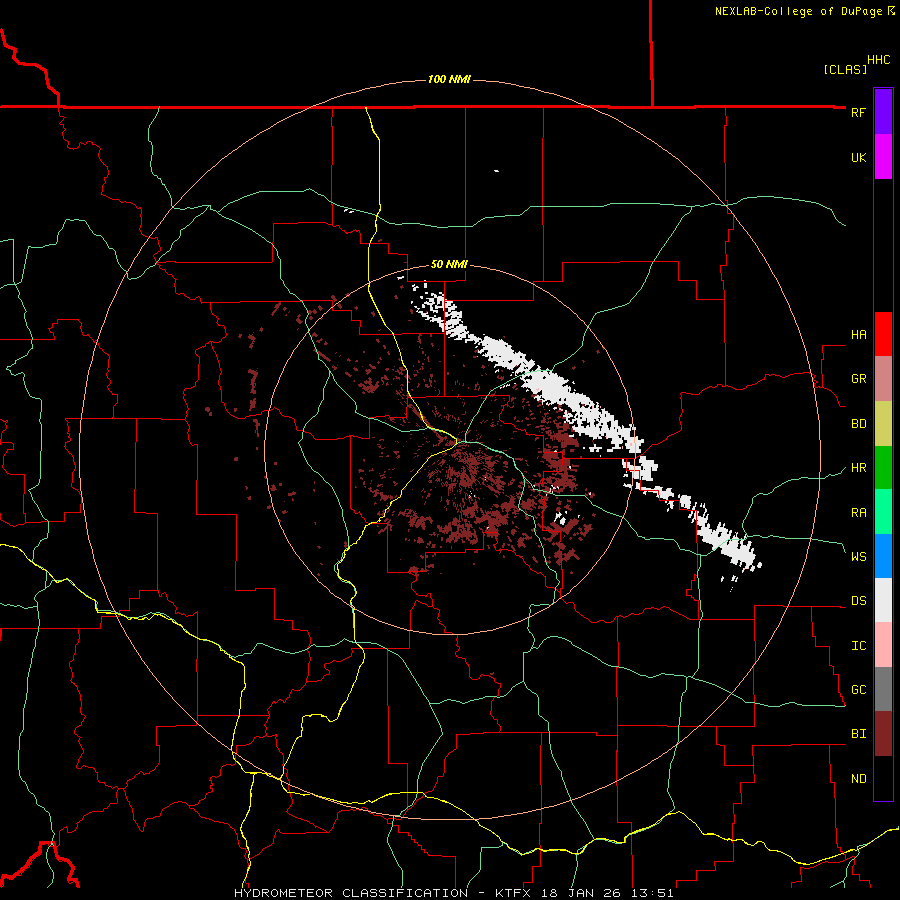Click the RA legend label
This screenshot has width=900, height=900.
coord(858,512)
